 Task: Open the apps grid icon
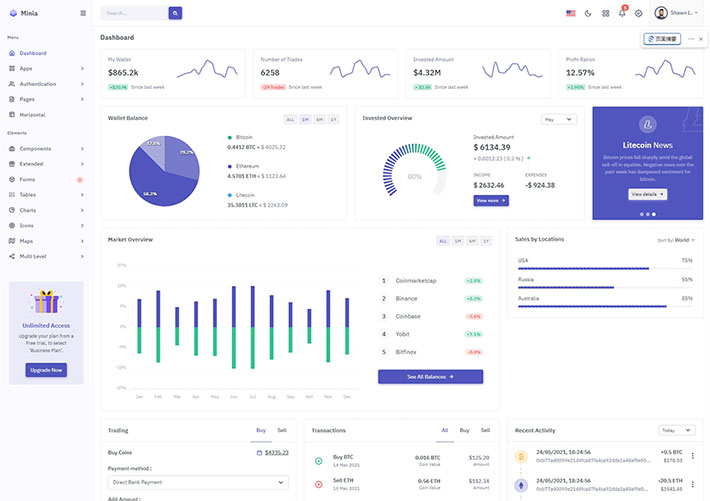[x=605, y=13]
